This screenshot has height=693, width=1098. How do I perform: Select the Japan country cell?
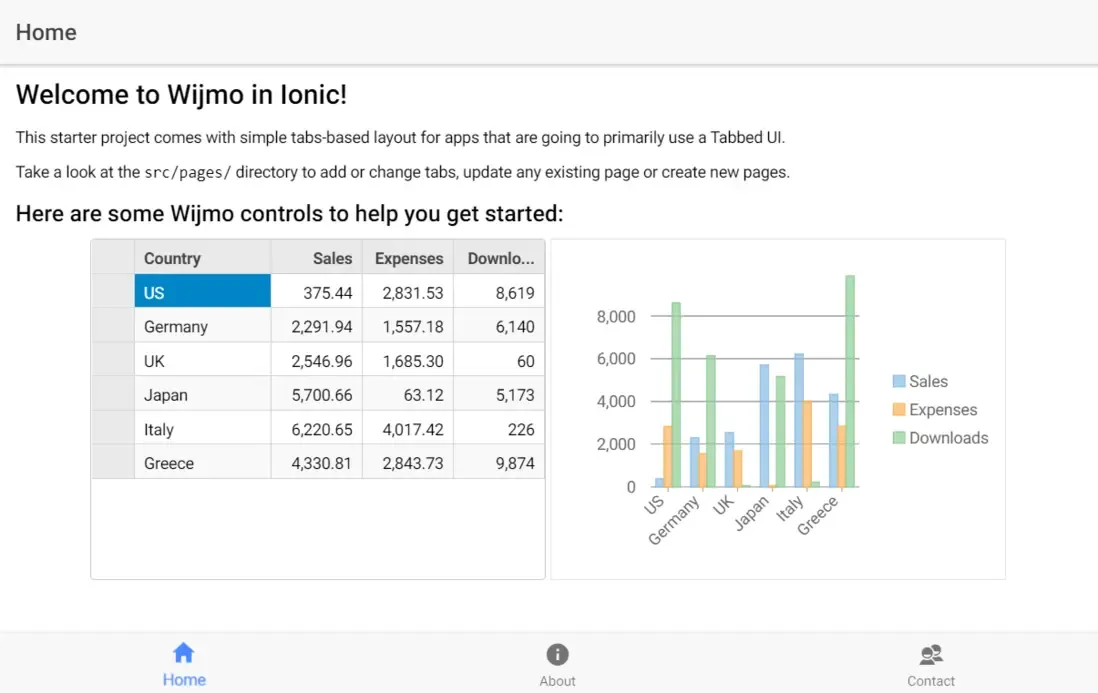(202, 394)
